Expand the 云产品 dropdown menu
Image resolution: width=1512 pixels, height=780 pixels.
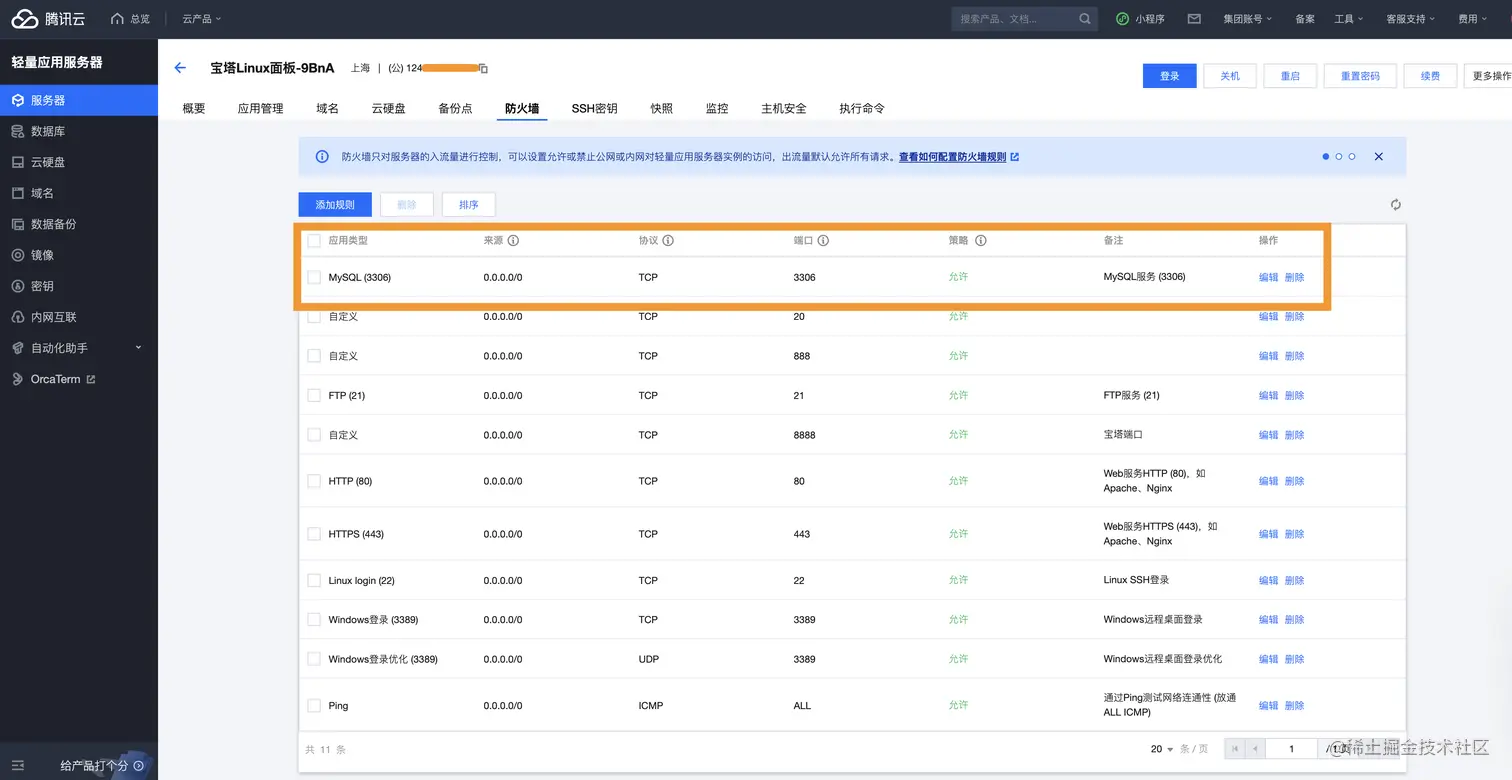pyautogui.click(x=202, y=19)
